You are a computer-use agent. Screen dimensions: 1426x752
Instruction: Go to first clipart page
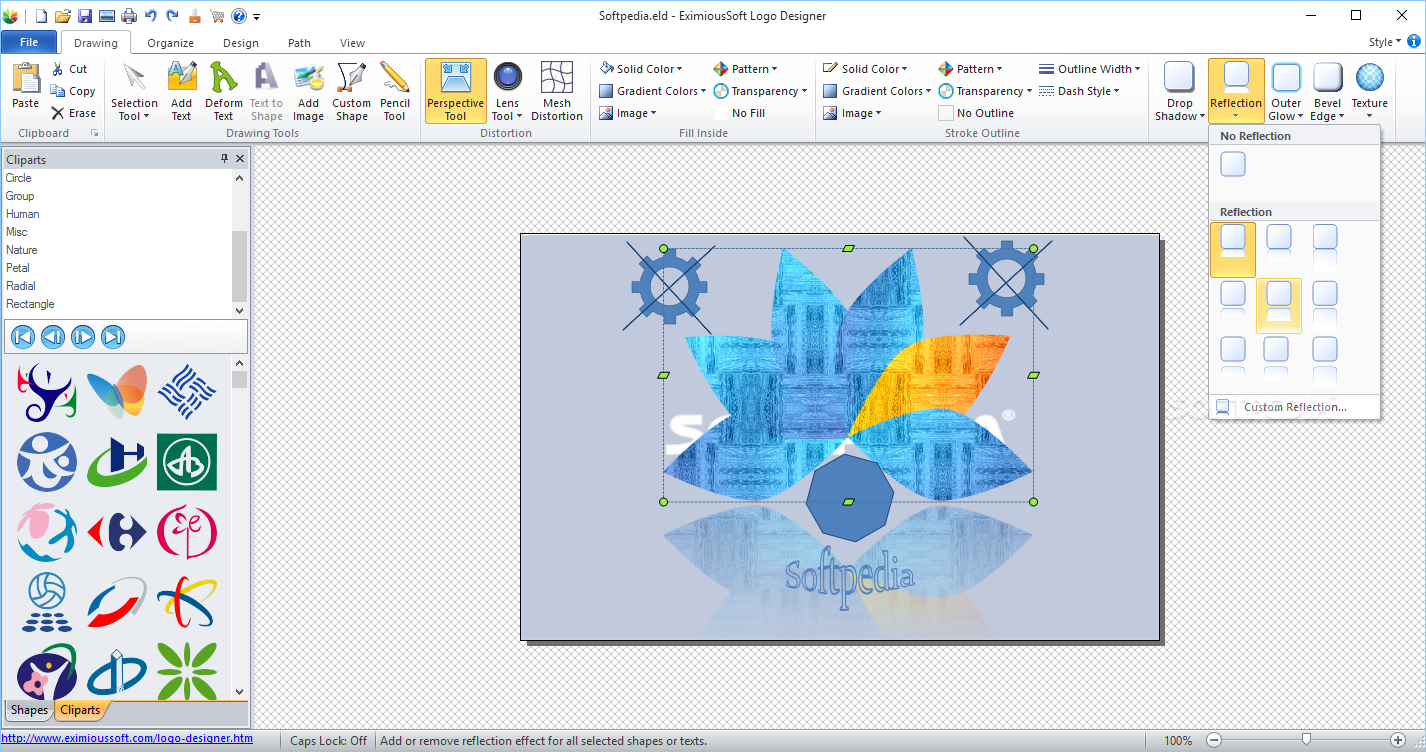coord(23,337)
